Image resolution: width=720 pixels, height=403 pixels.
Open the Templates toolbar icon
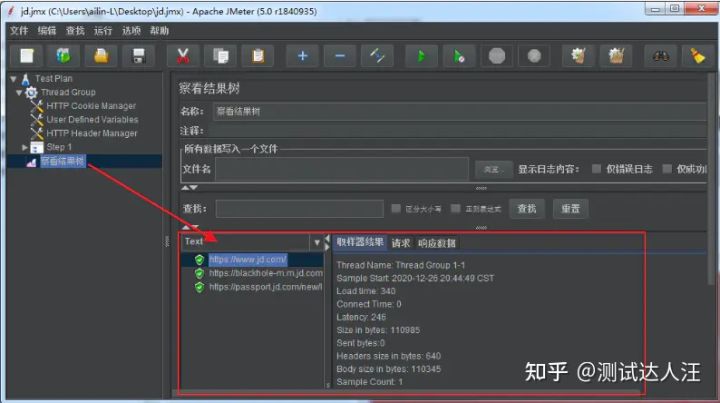coord(64,56)
